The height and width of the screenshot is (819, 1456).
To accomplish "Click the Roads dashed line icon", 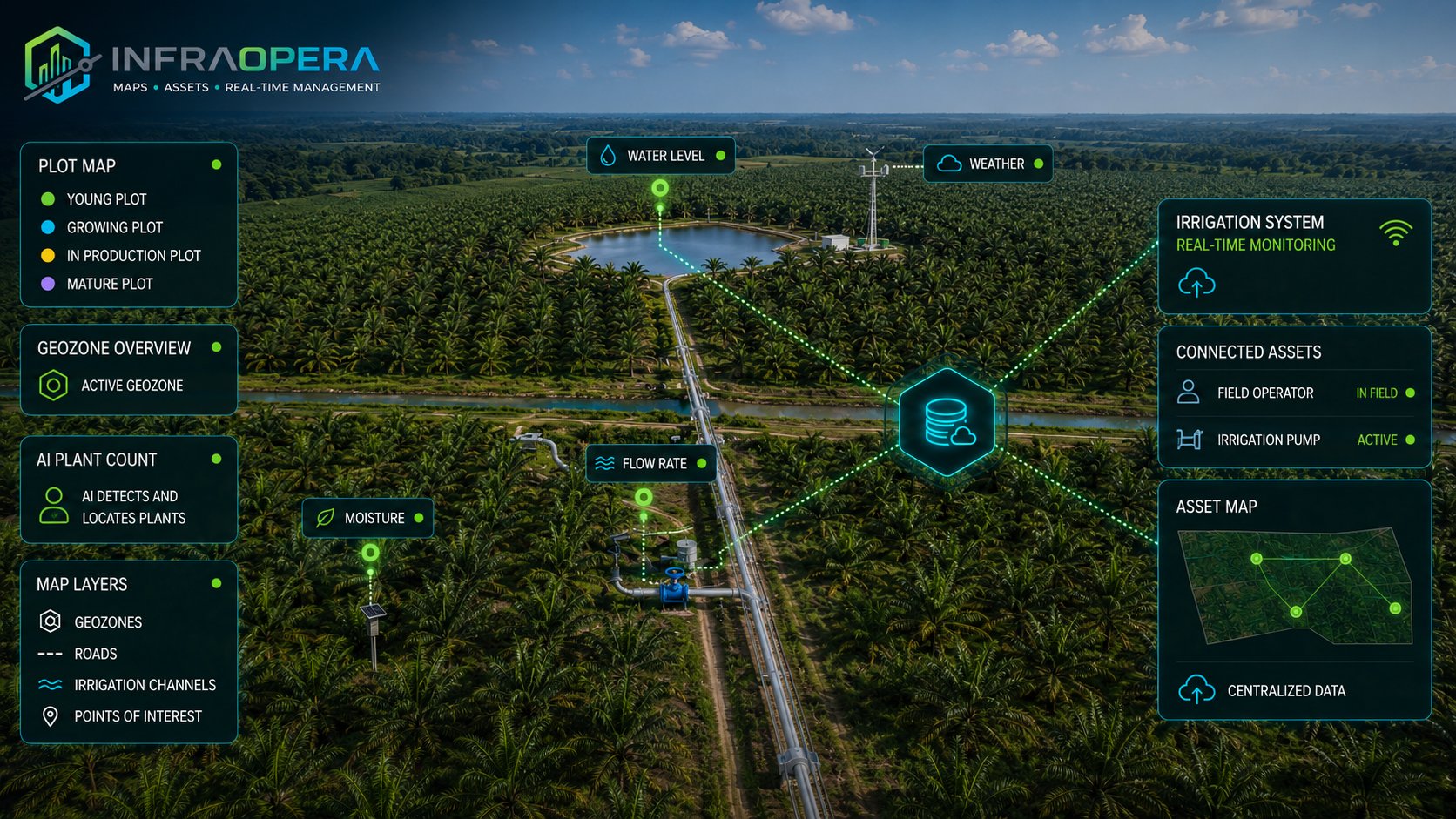I will point(51,654).
